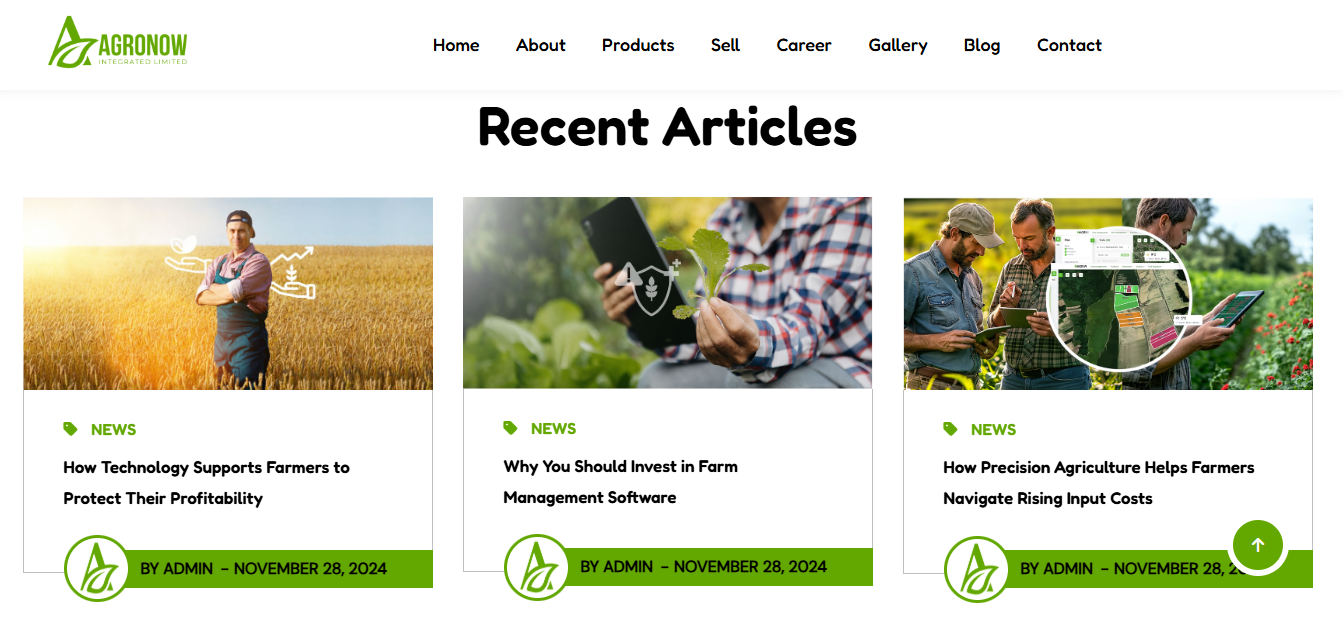Viewport: 1343px width, 628px height.
Task: Click the author avatar on first article
Action: pos(97,568)
